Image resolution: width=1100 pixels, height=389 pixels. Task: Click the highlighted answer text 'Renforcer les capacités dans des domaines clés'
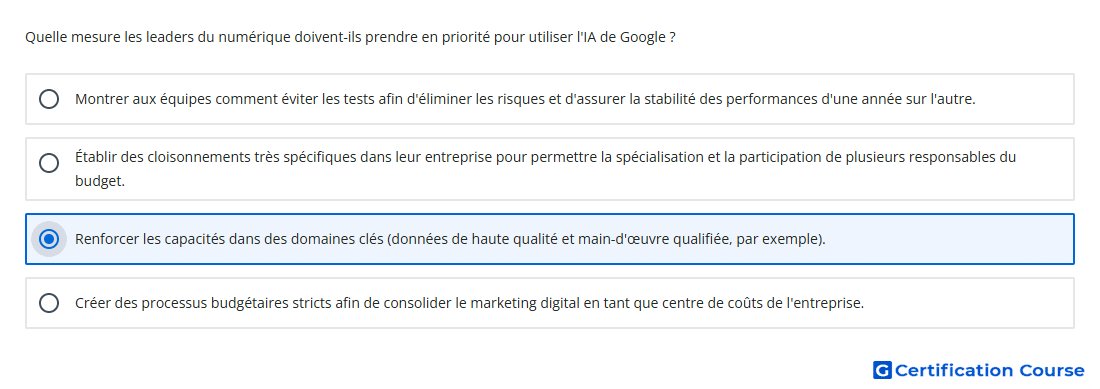click(229, 239)
